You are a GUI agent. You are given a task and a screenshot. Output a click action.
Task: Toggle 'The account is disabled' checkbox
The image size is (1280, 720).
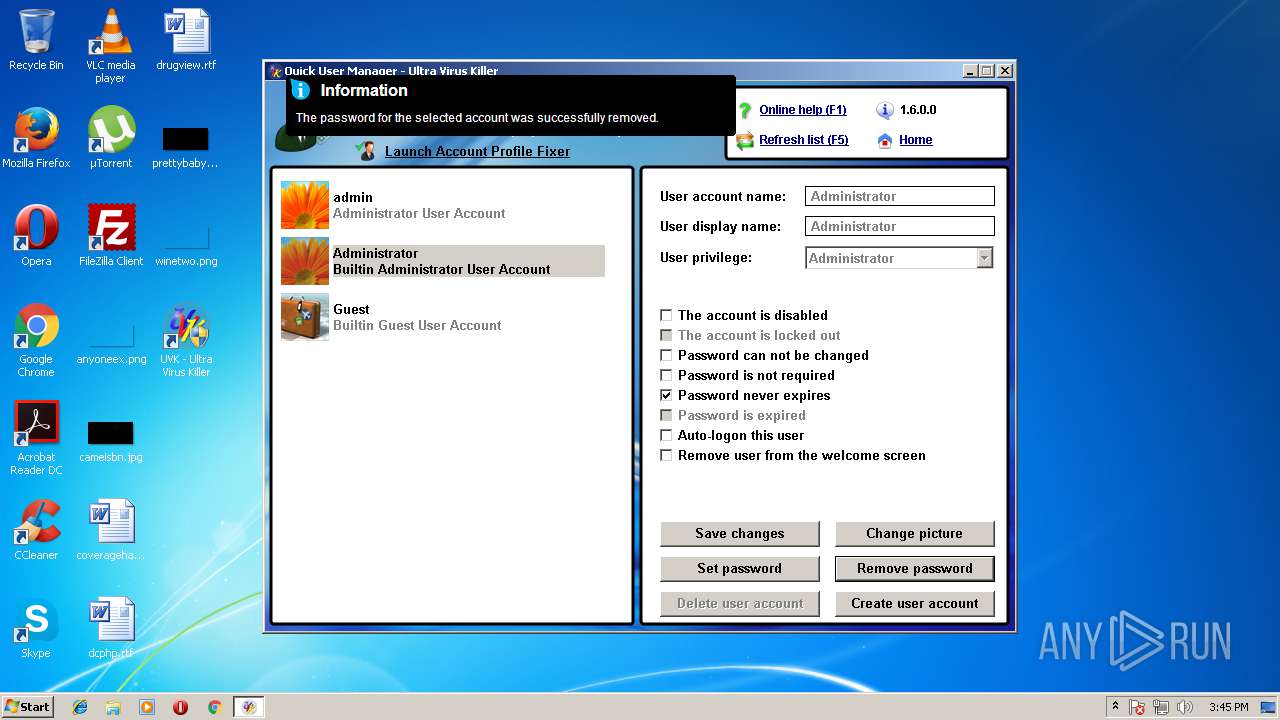point(666,315)
